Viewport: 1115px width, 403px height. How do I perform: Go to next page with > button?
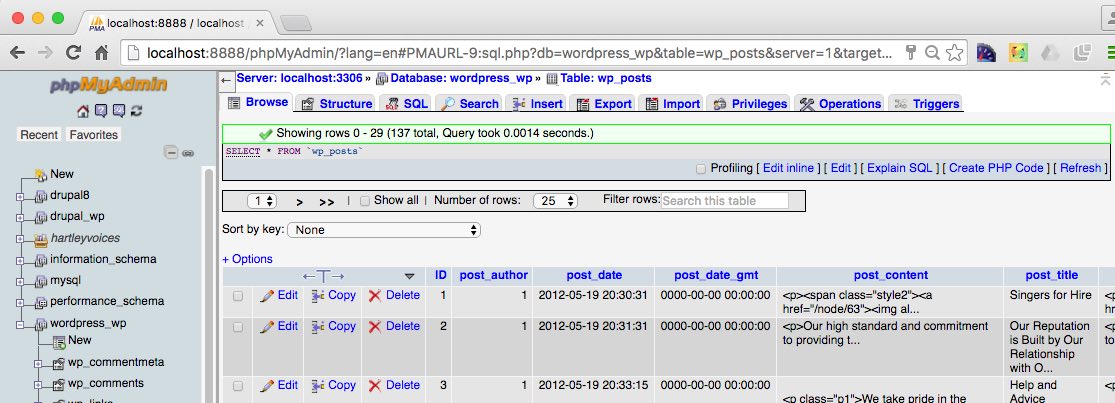pyautogui.click(x=299, y=202)
